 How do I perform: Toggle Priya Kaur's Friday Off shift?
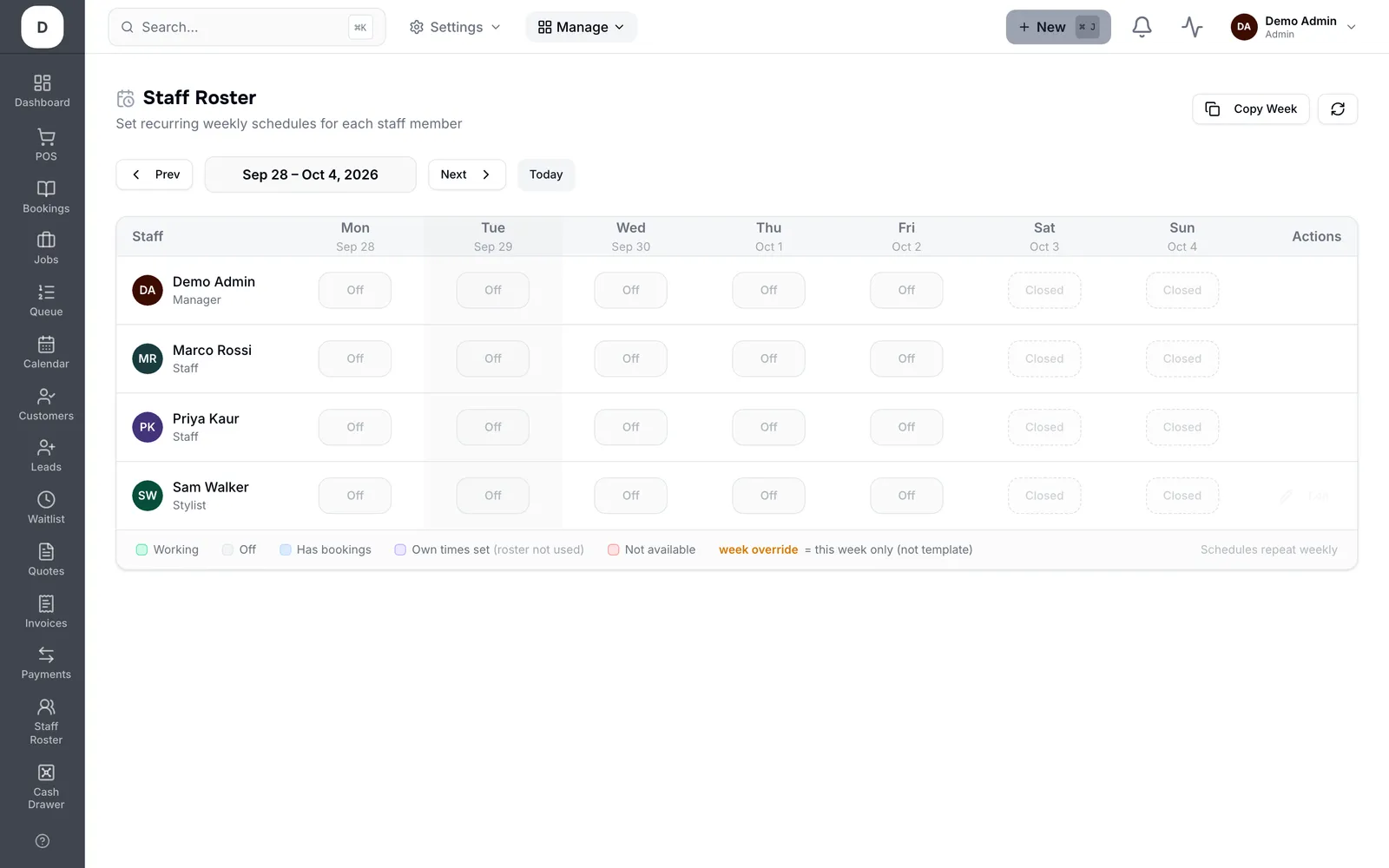click(906, 427)
